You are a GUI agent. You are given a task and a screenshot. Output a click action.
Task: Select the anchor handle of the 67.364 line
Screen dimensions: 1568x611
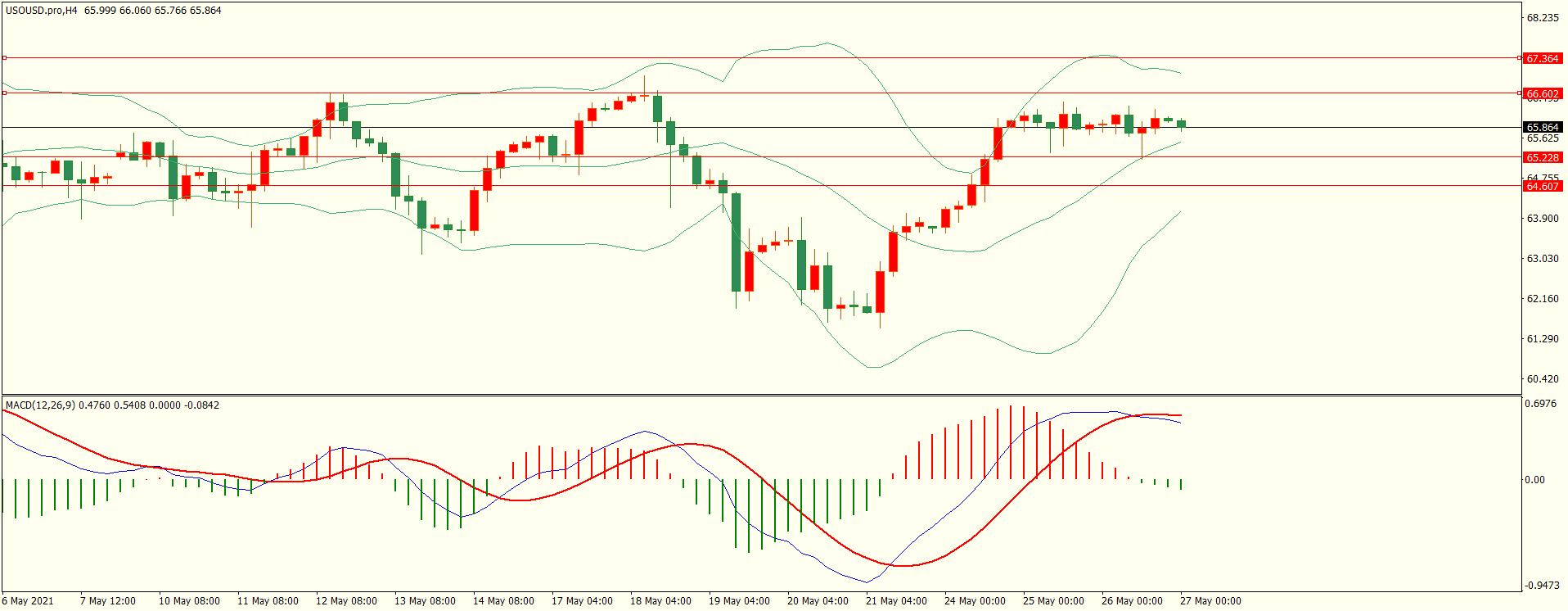point(5,58)
